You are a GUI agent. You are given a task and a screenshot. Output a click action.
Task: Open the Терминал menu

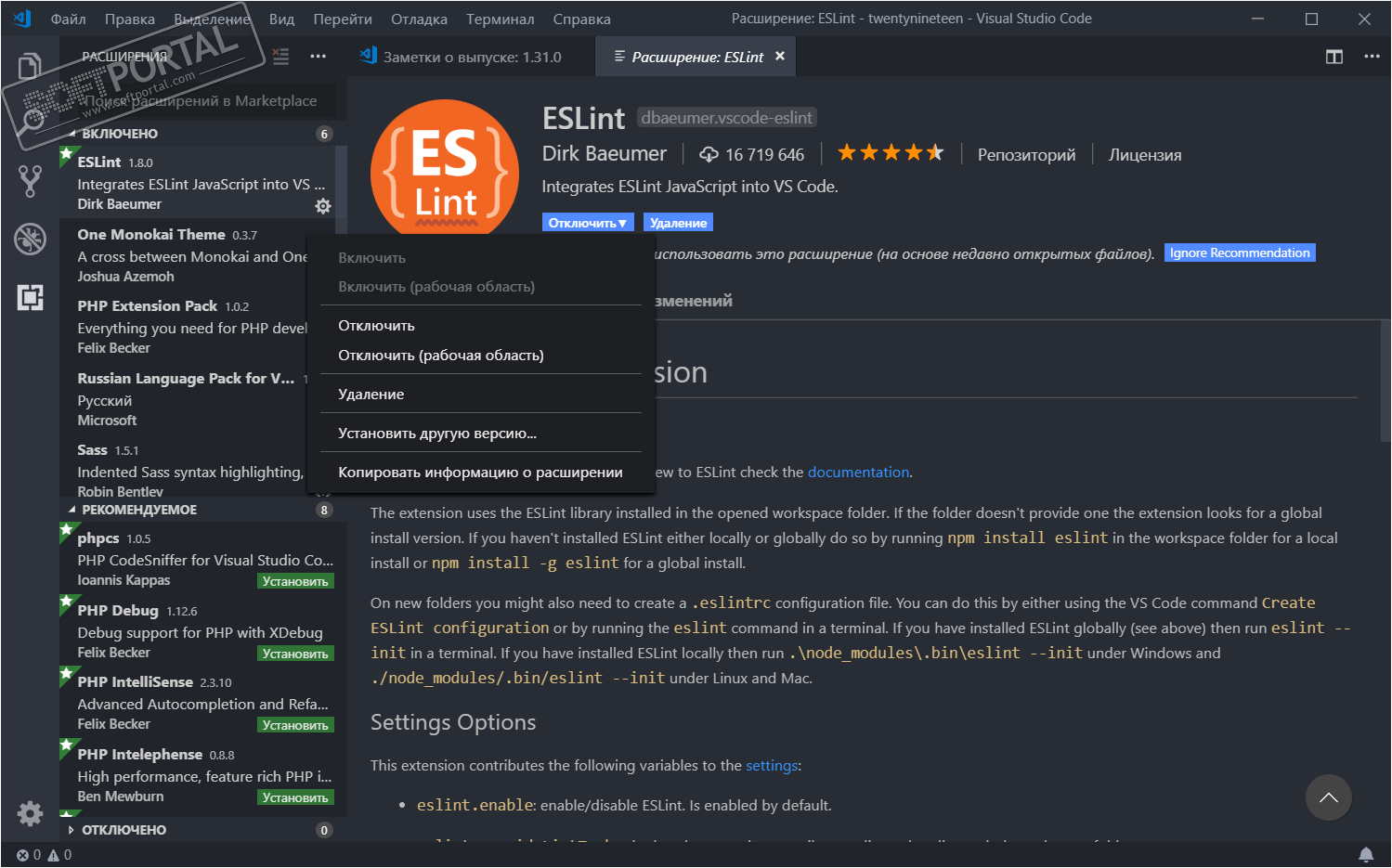501,19
